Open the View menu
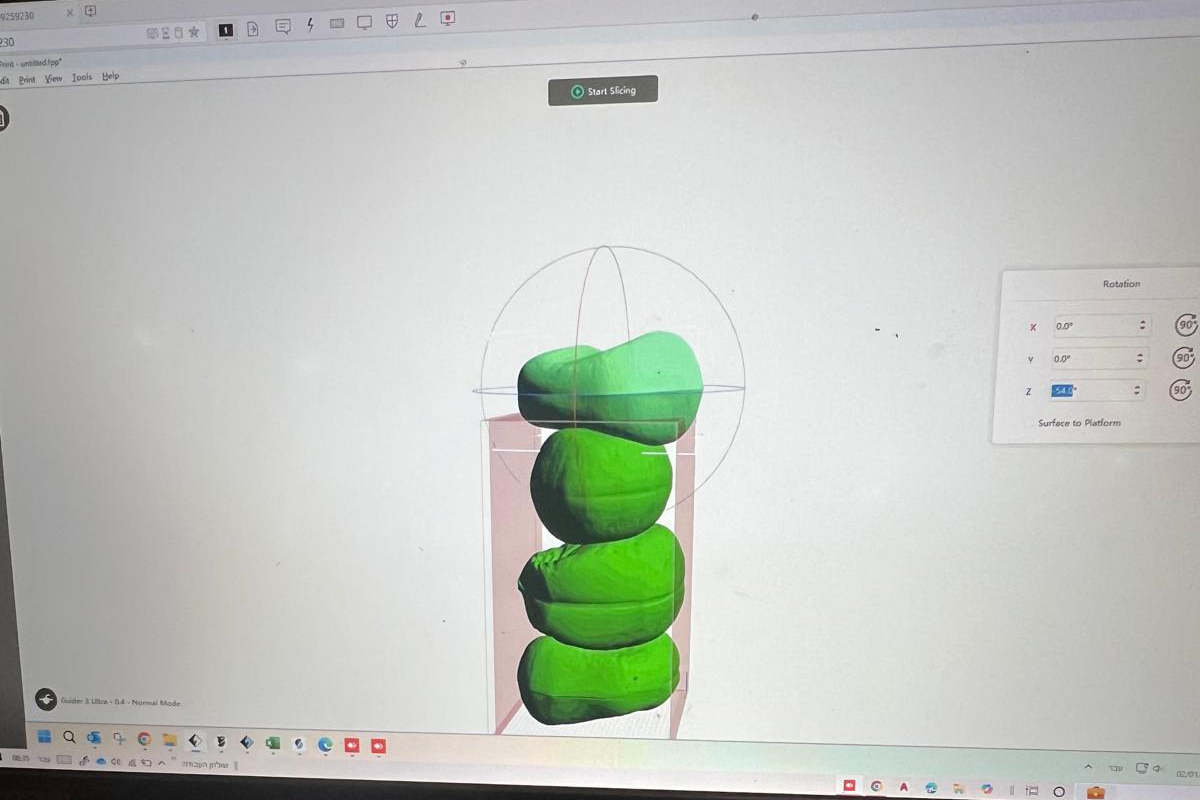The height and width of the screenshot is (800, 1200). click(53, 78)
